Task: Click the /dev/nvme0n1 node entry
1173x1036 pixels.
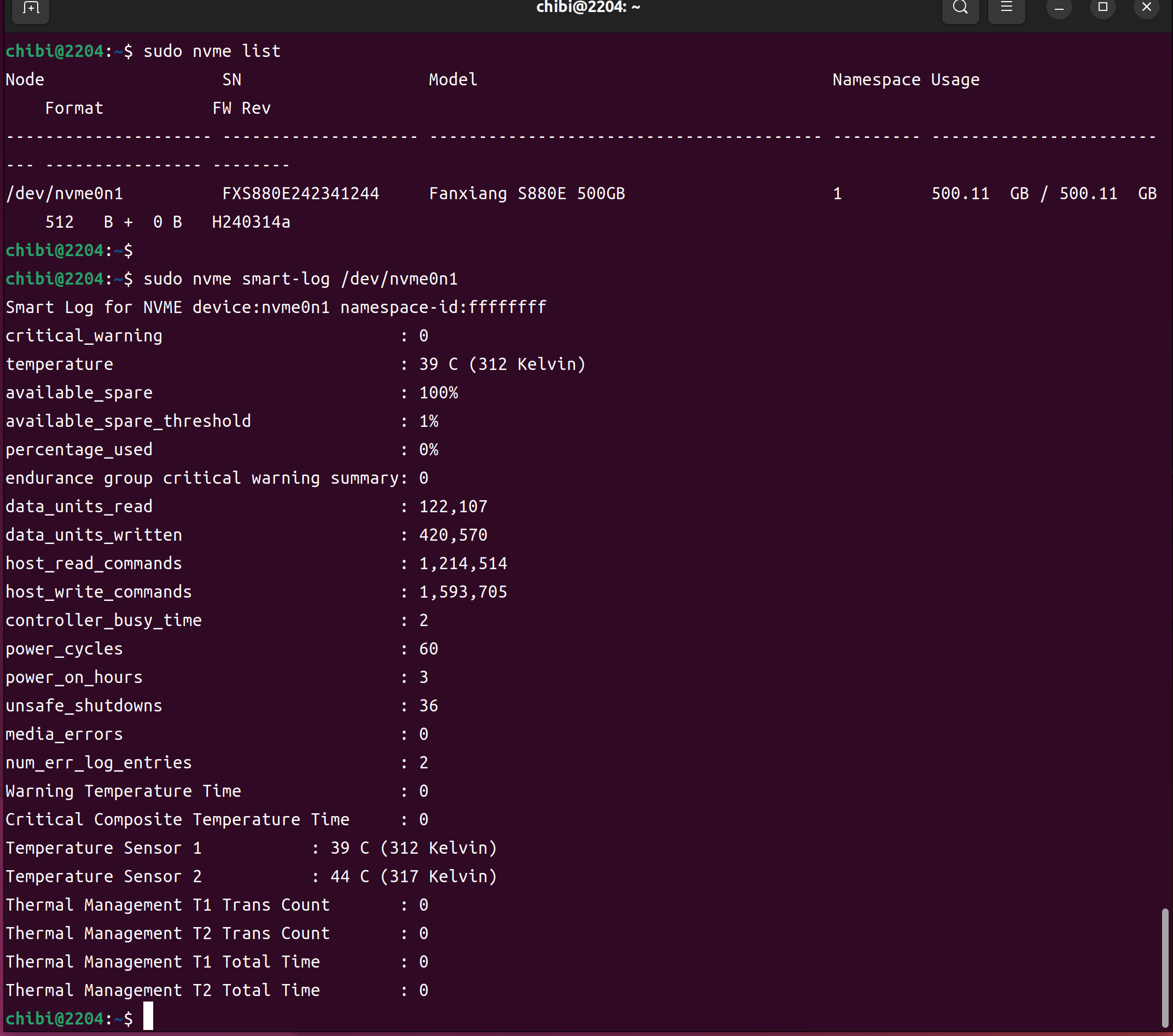Action: pos(64,193)
